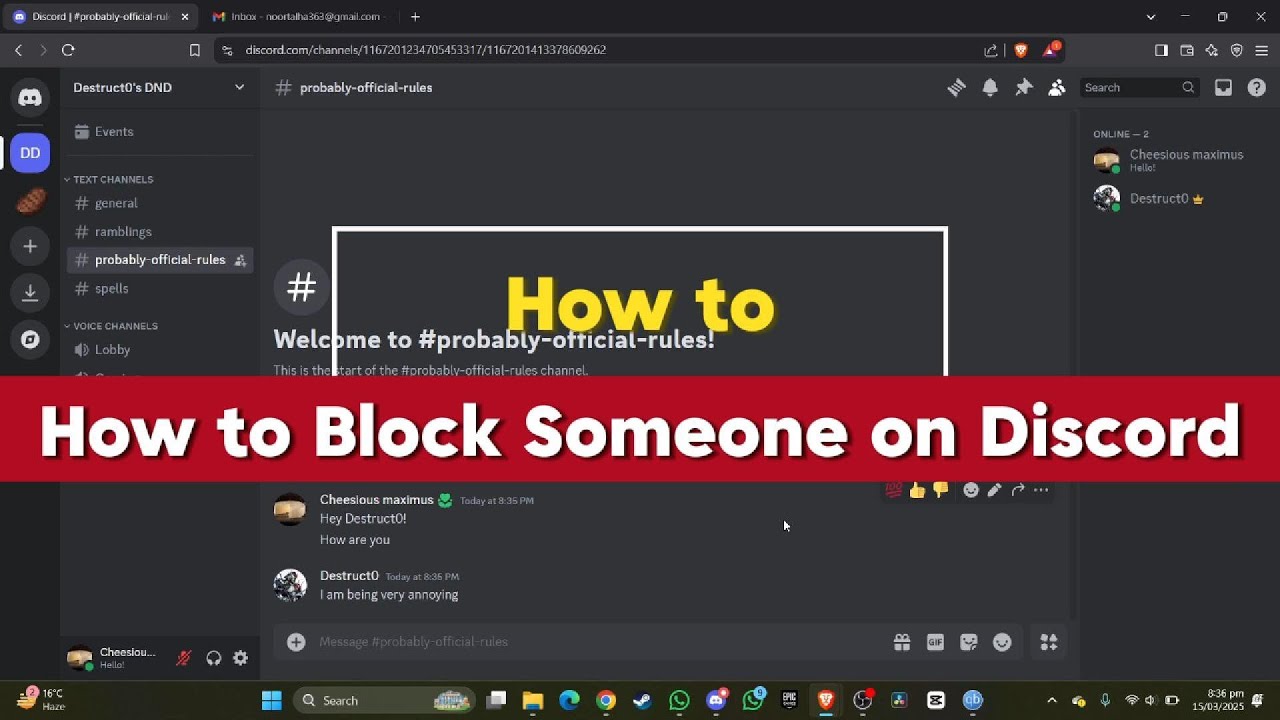
Task: Expand Destruct0's DND server menu
Action: coord(159,88)
